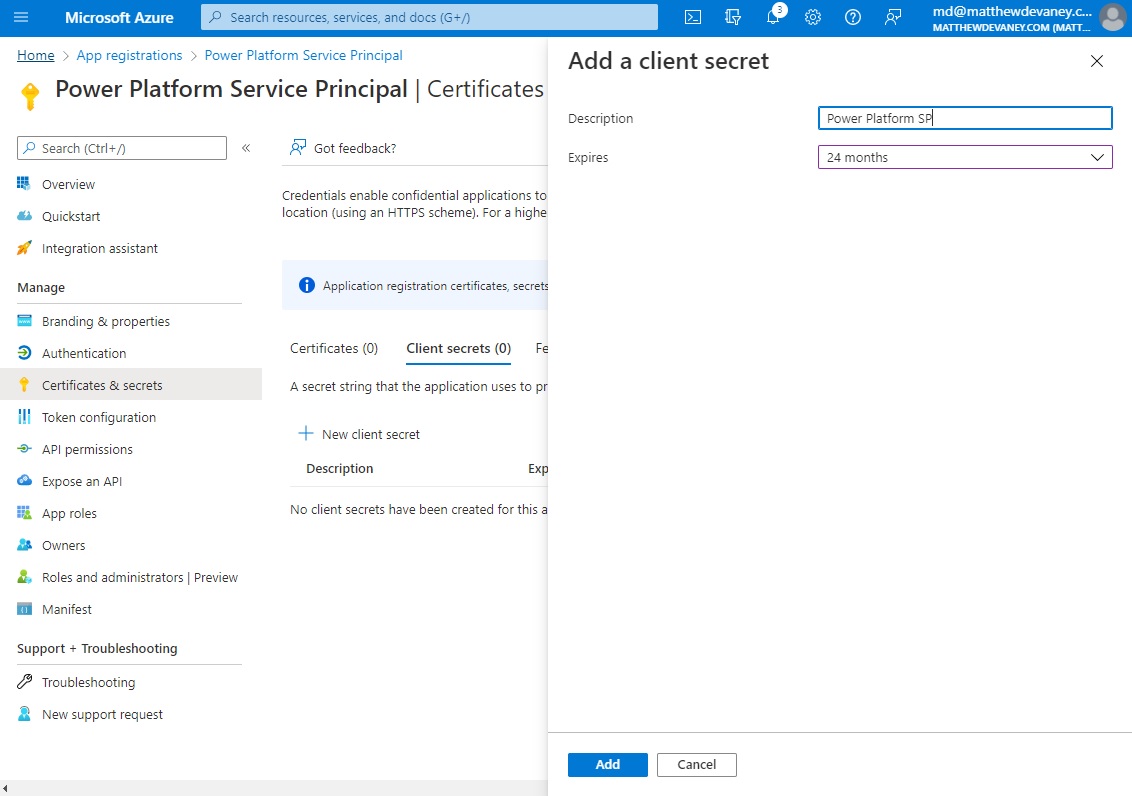Click the Add button
Viewport: 1132px width, 796px height.
tap(607, 764)
